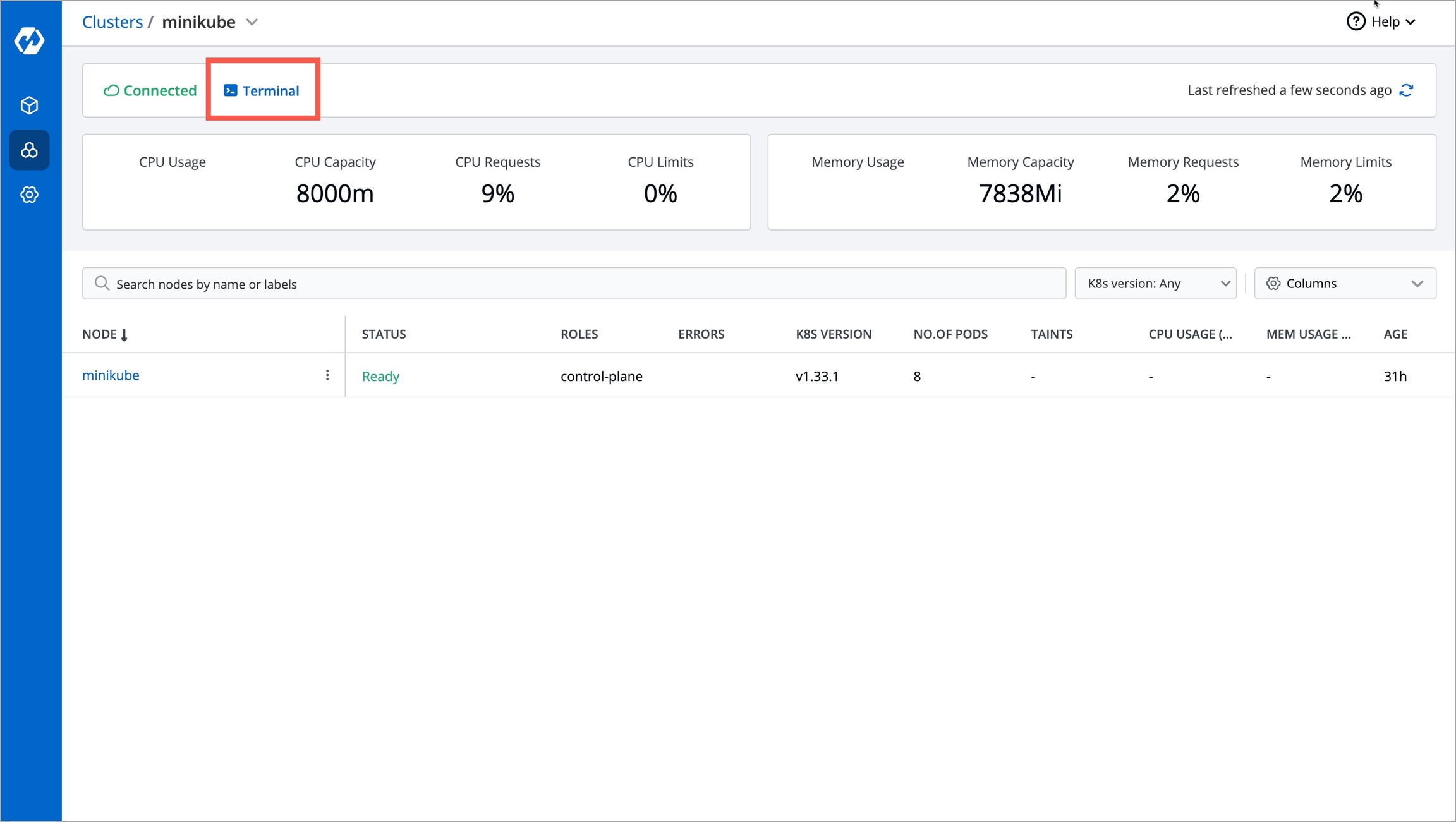Image resolution: width=1456 pixels, height=822 pixels.
Task: Open the applications cube icon in sidebar
Action: (x=29, y=105)
